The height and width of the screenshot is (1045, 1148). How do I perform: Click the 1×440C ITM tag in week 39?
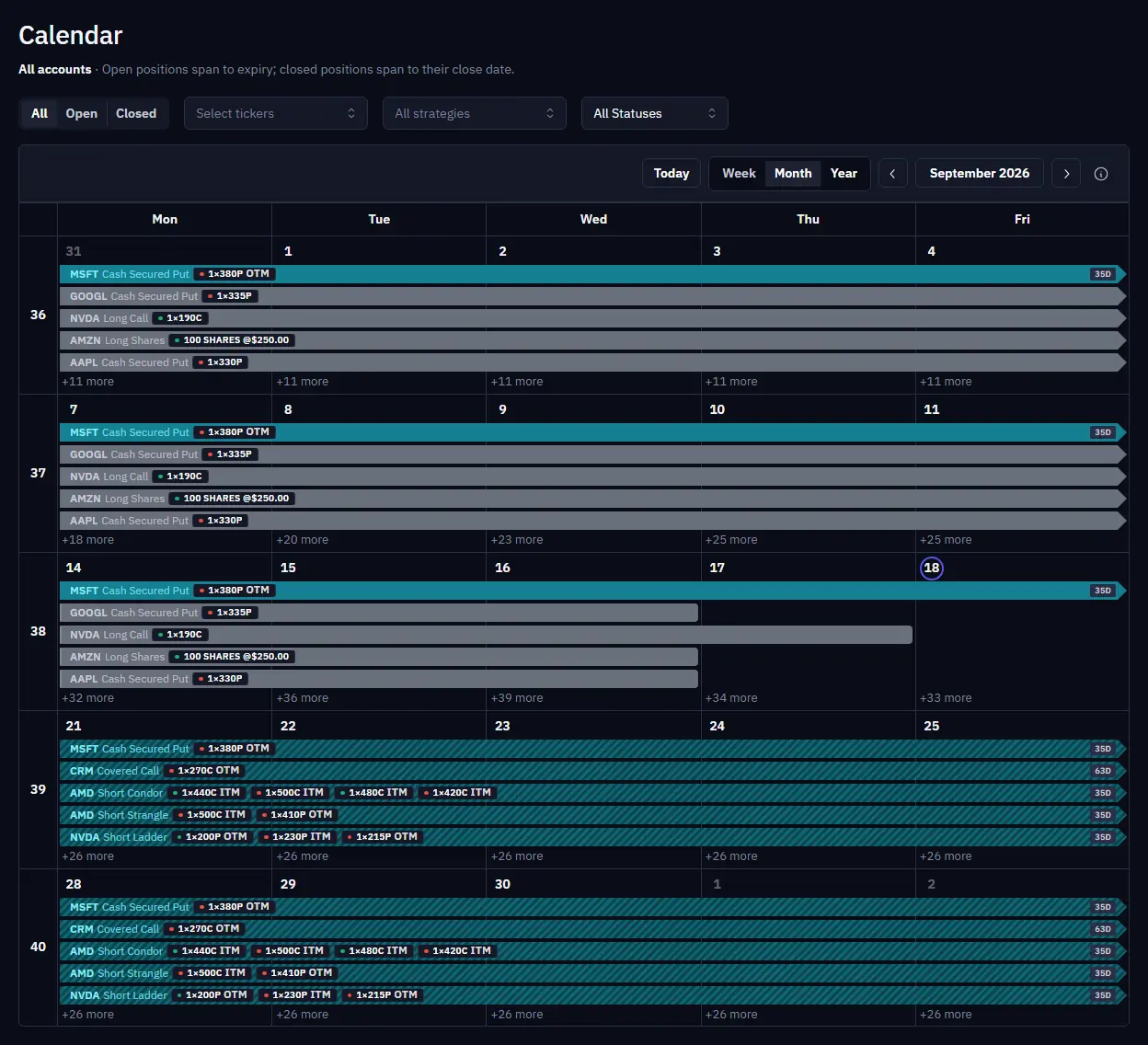click(x=207, y=793)
